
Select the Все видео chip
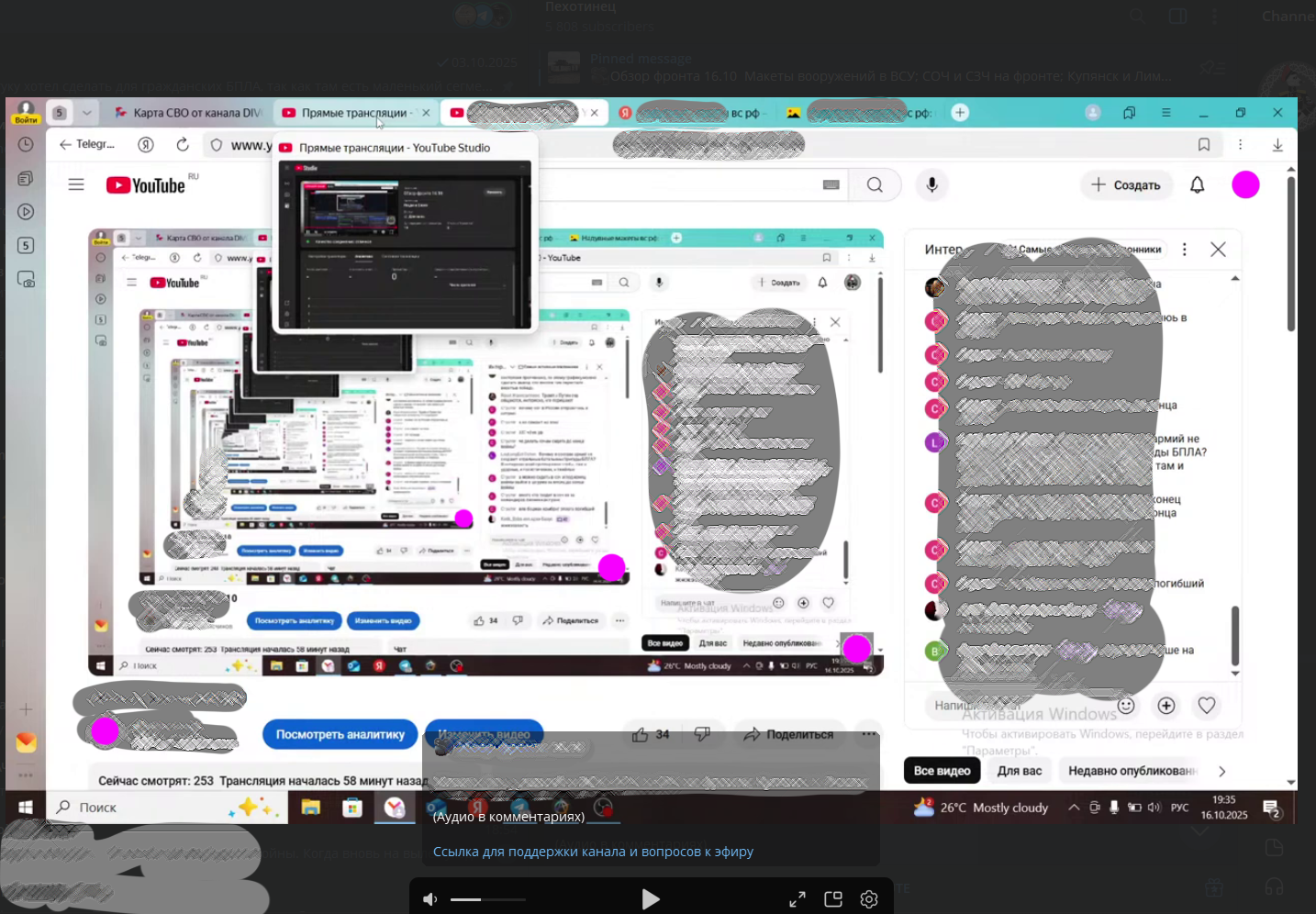point(942,771)
